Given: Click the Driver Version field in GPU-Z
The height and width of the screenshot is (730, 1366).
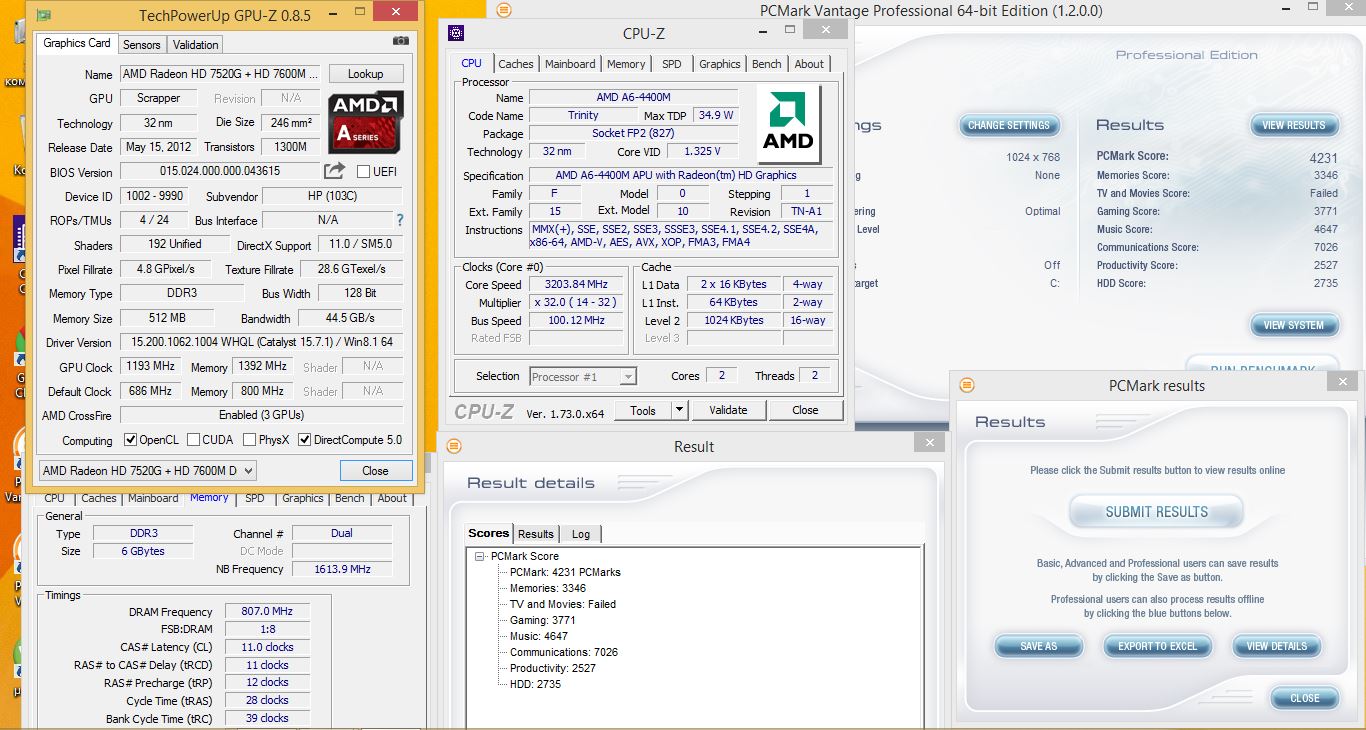Looking at the screenshot, I should (262, 342).
